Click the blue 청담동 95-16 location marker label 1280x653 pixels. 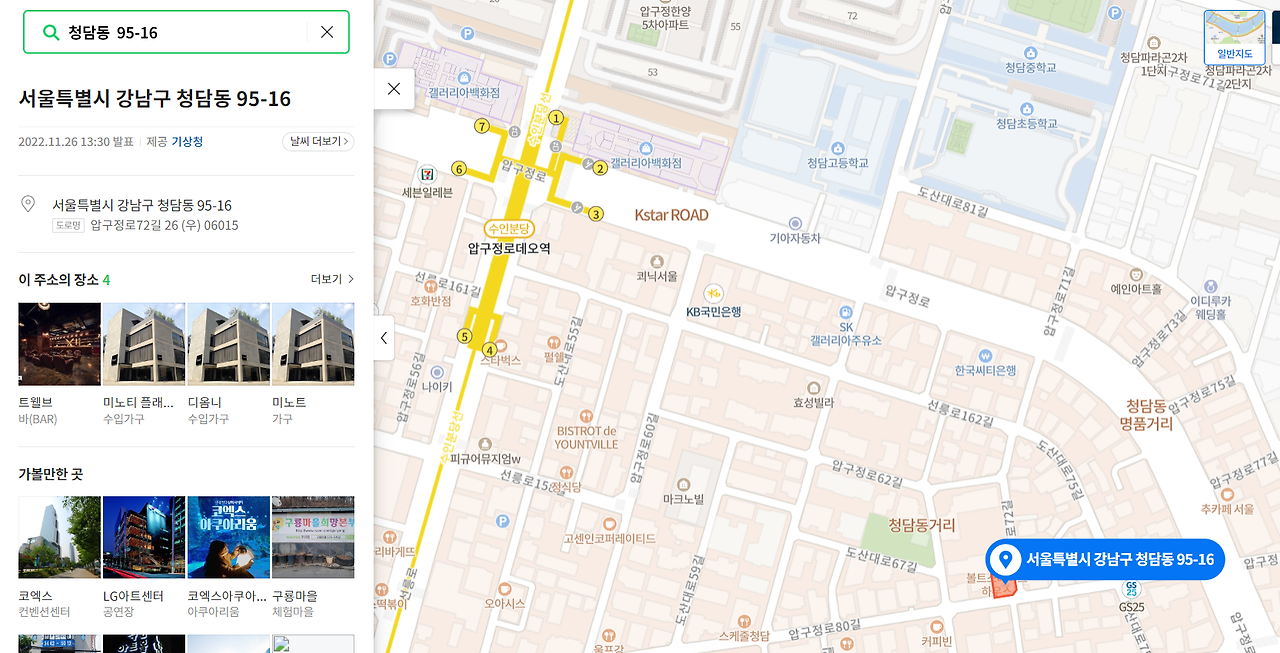tap(1105, 559)
